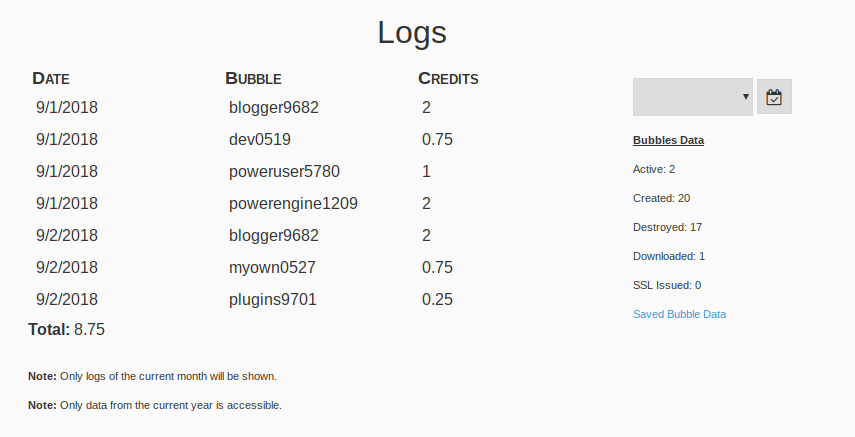Click the note about current month logs

(153, 376)
